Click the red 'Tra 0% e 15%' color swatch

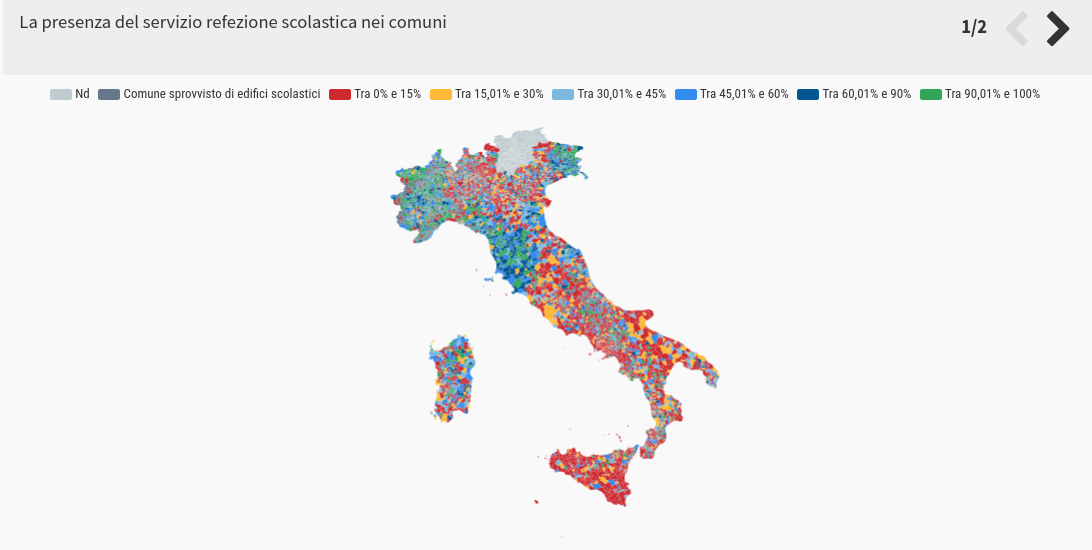coord(340,94)
